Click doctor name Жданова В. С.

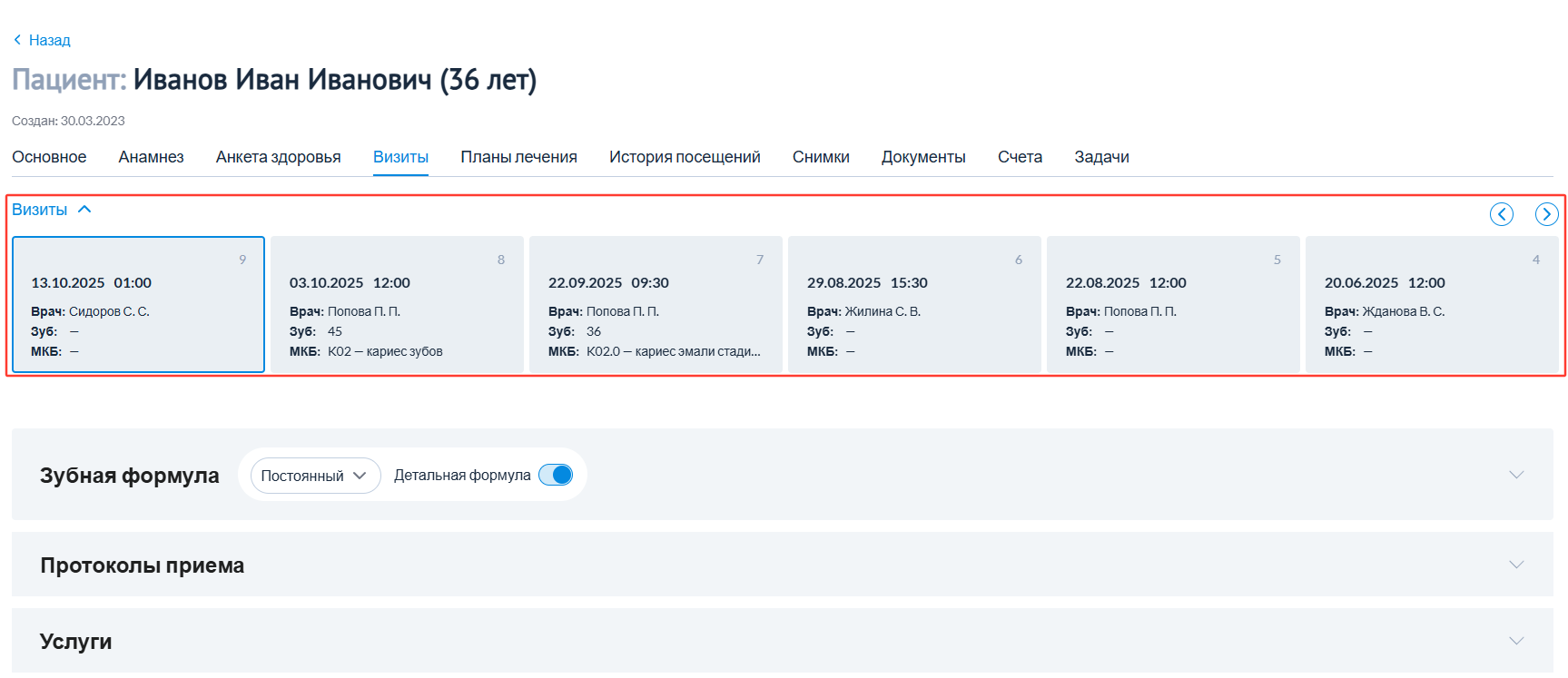[x=1404, y=311]
